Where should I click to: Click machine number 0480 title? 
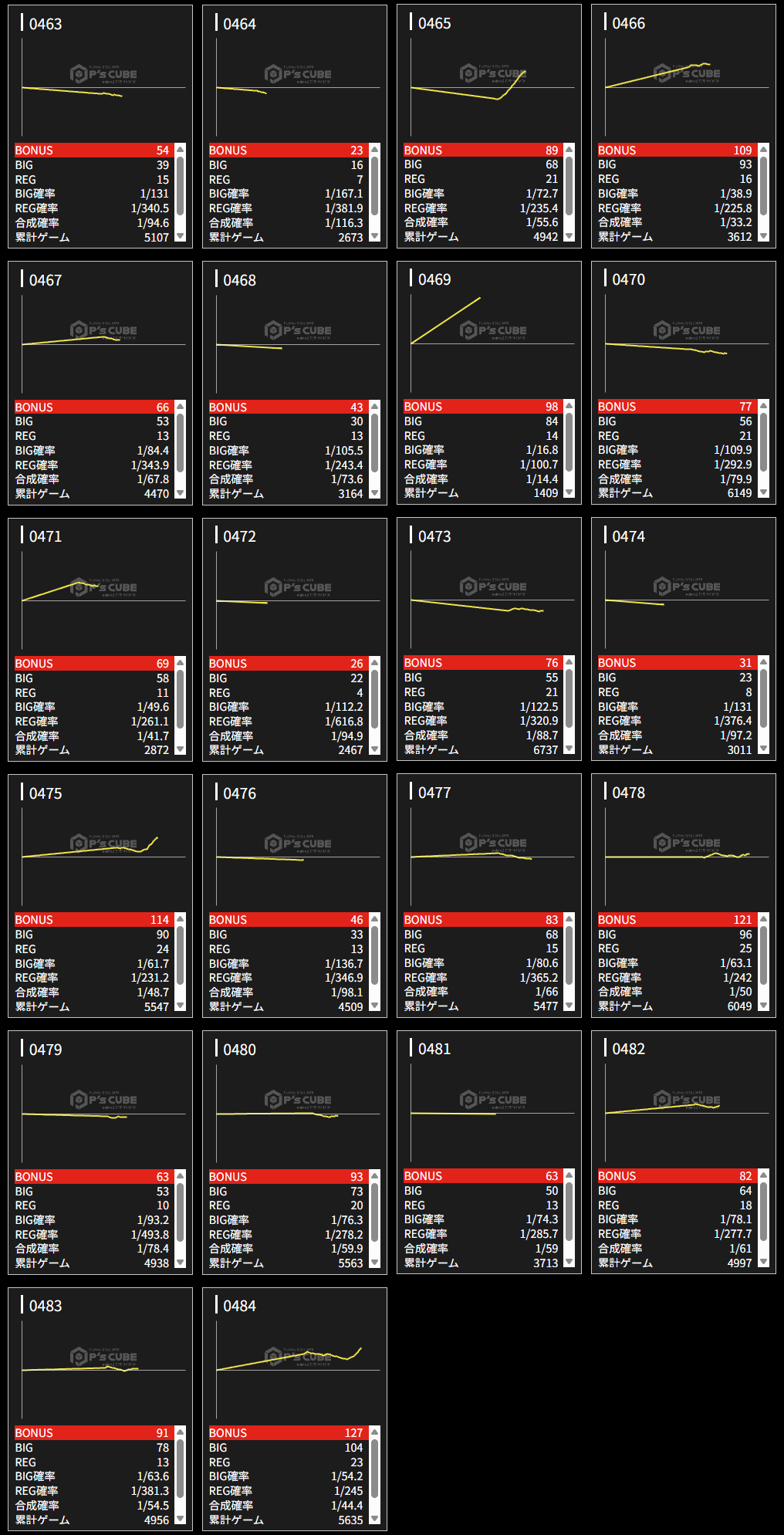pyautogui.click(x=239, y=1050)
